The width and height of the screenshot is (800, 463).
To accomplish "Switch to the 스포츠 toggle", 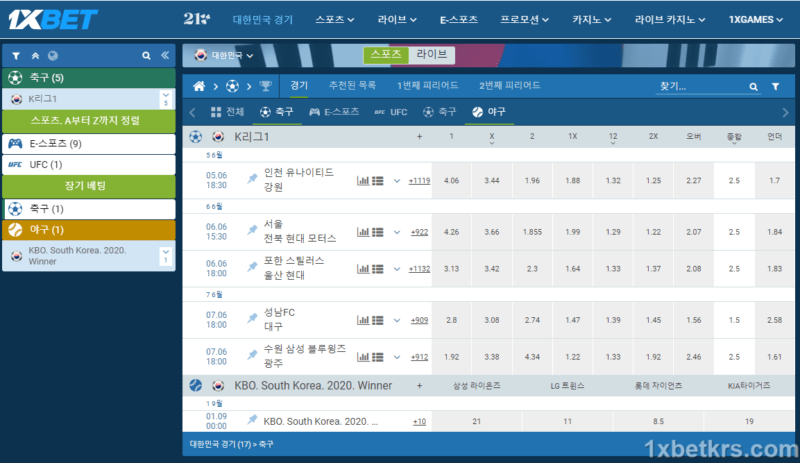I will tap(386, 55).
